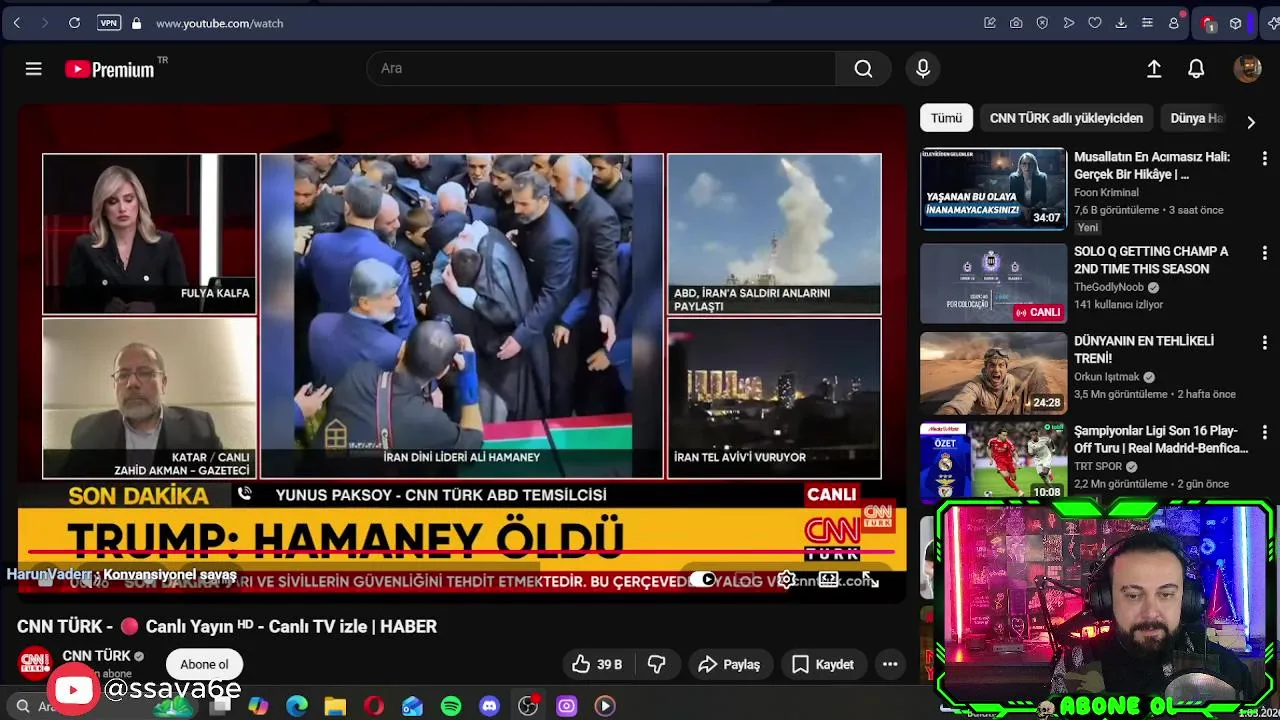
Task: Click the send/flow arrow toolbar icon
Action: [x=1068, y=23]
